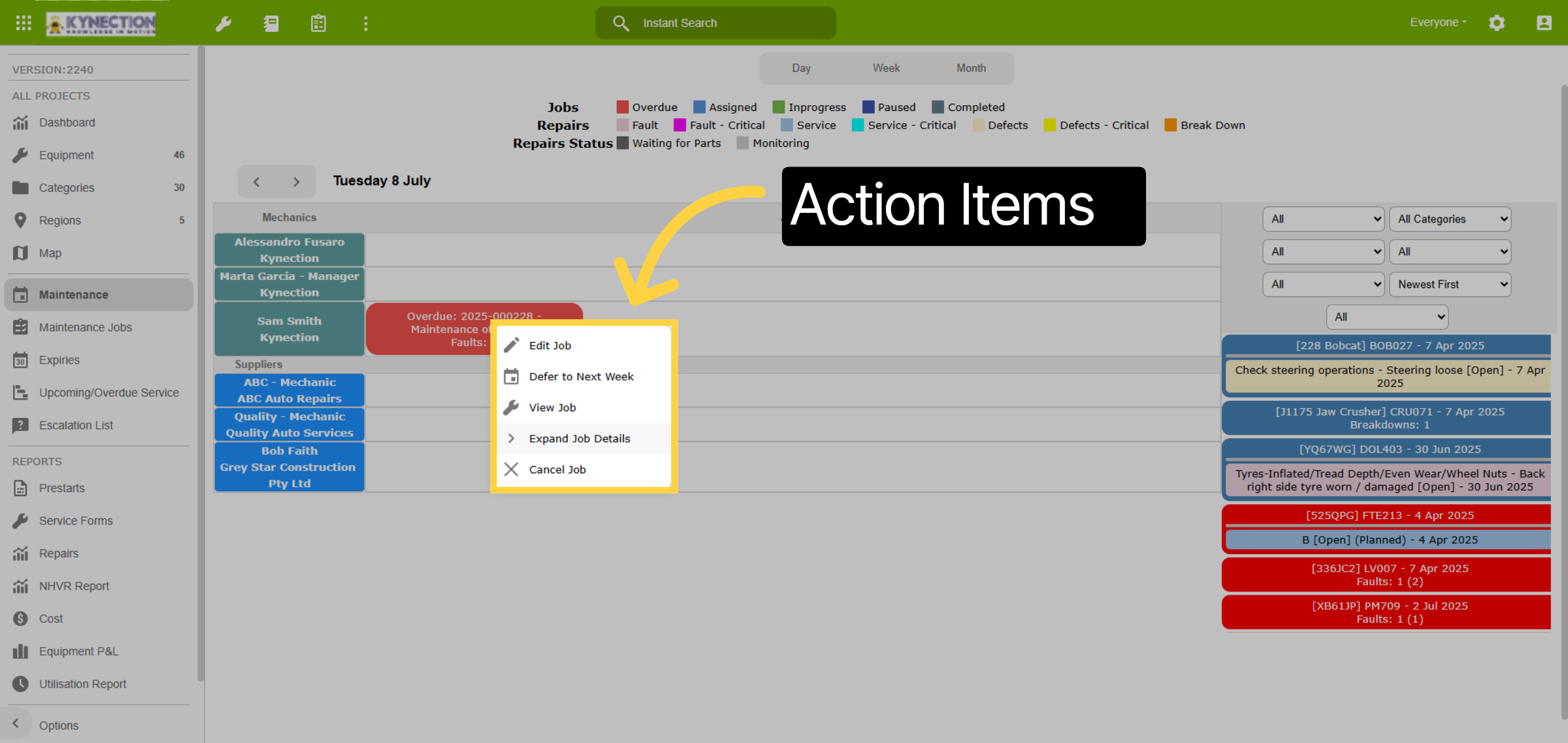This screenshot has width=1568, height=743.
Task: Click the Instant Search input field
Action: (715, 23)
